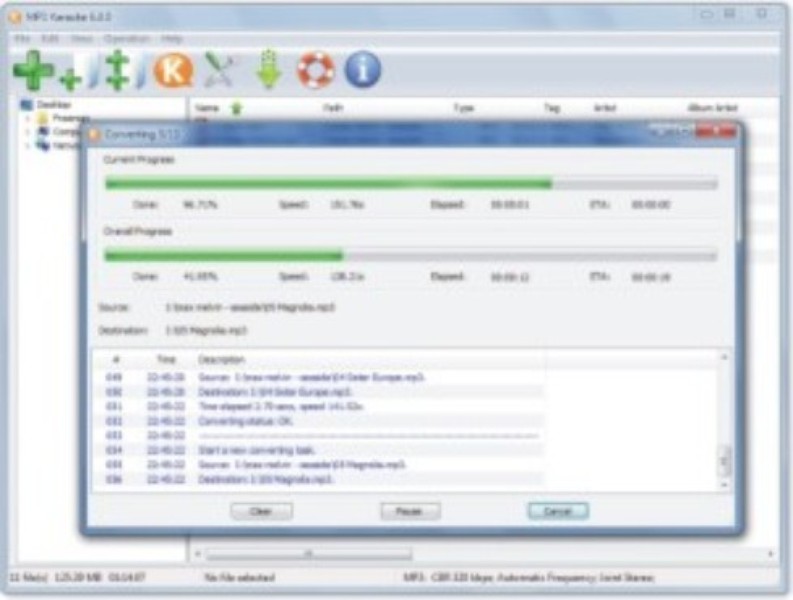Viewport: 793px width, 600px height.
Task: Expand the Computer node in folder tree
Action: [28, 132]
